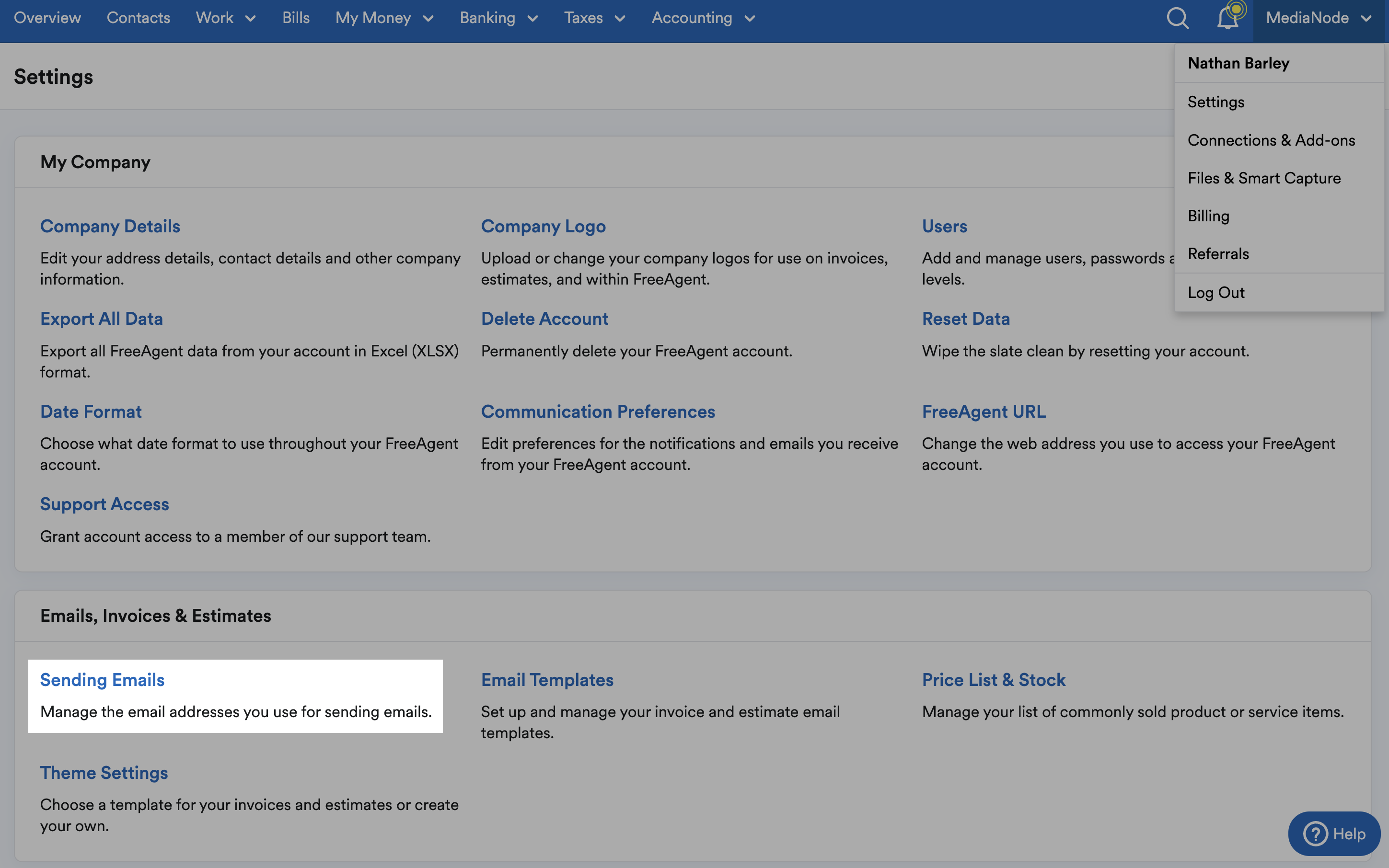Open the Users settings link
Image resolution: width=1389 pixels, height=868 pixels.
tap(944, 226)
